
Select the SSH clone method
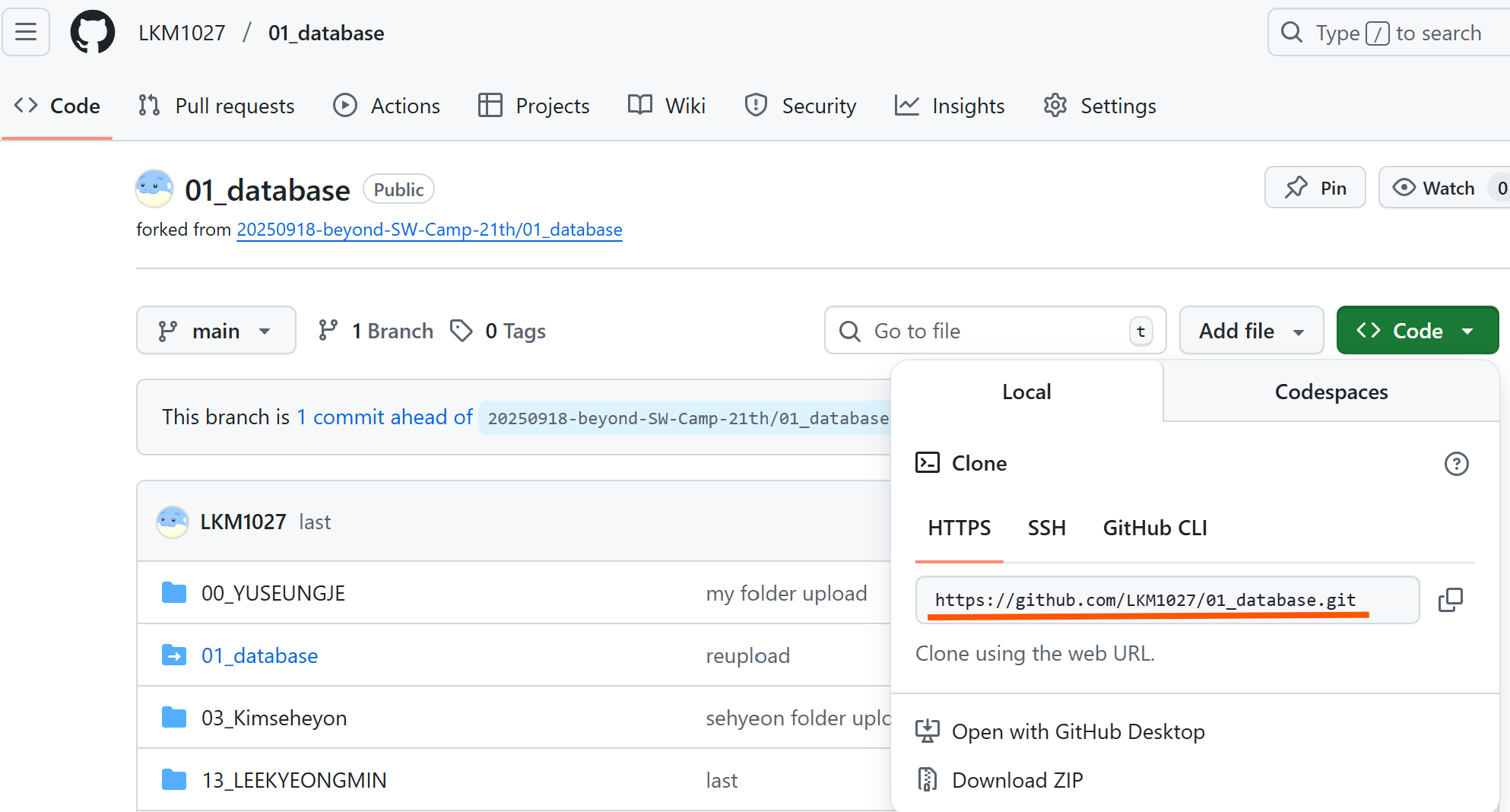1047,528
